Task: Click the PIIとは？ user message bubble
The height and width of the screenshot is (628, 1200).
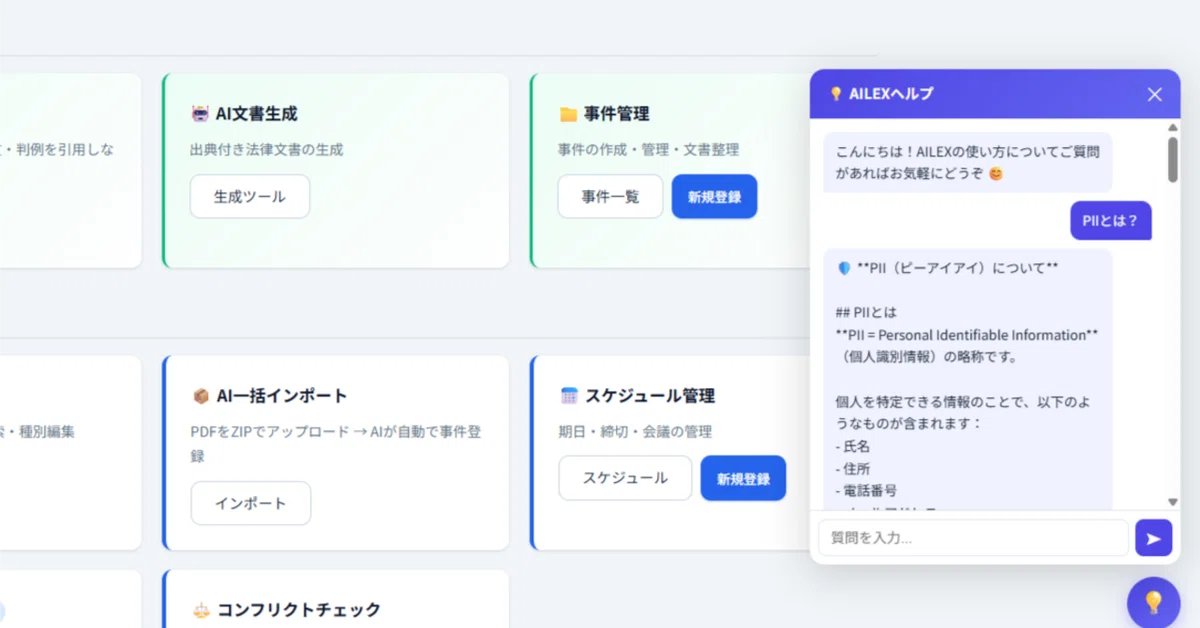Action: click(x=1111, y=221)
